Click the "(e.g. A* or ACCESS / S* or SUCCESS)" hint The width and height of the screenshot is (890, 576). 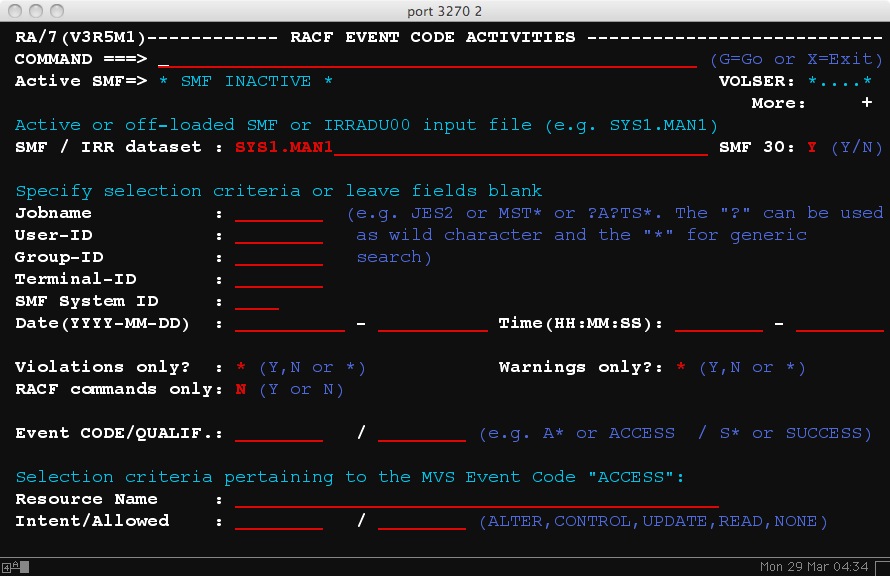point(675,434)
